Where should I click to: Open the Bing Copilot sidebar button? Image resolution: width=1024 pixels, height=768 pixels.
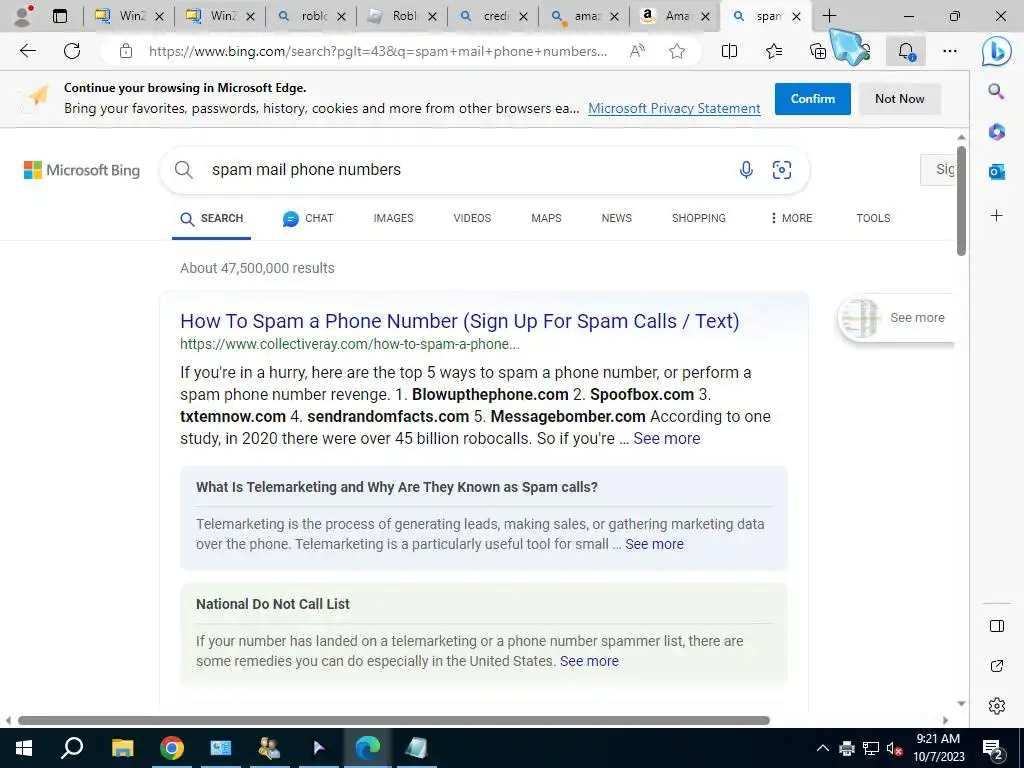coord(997,51)
